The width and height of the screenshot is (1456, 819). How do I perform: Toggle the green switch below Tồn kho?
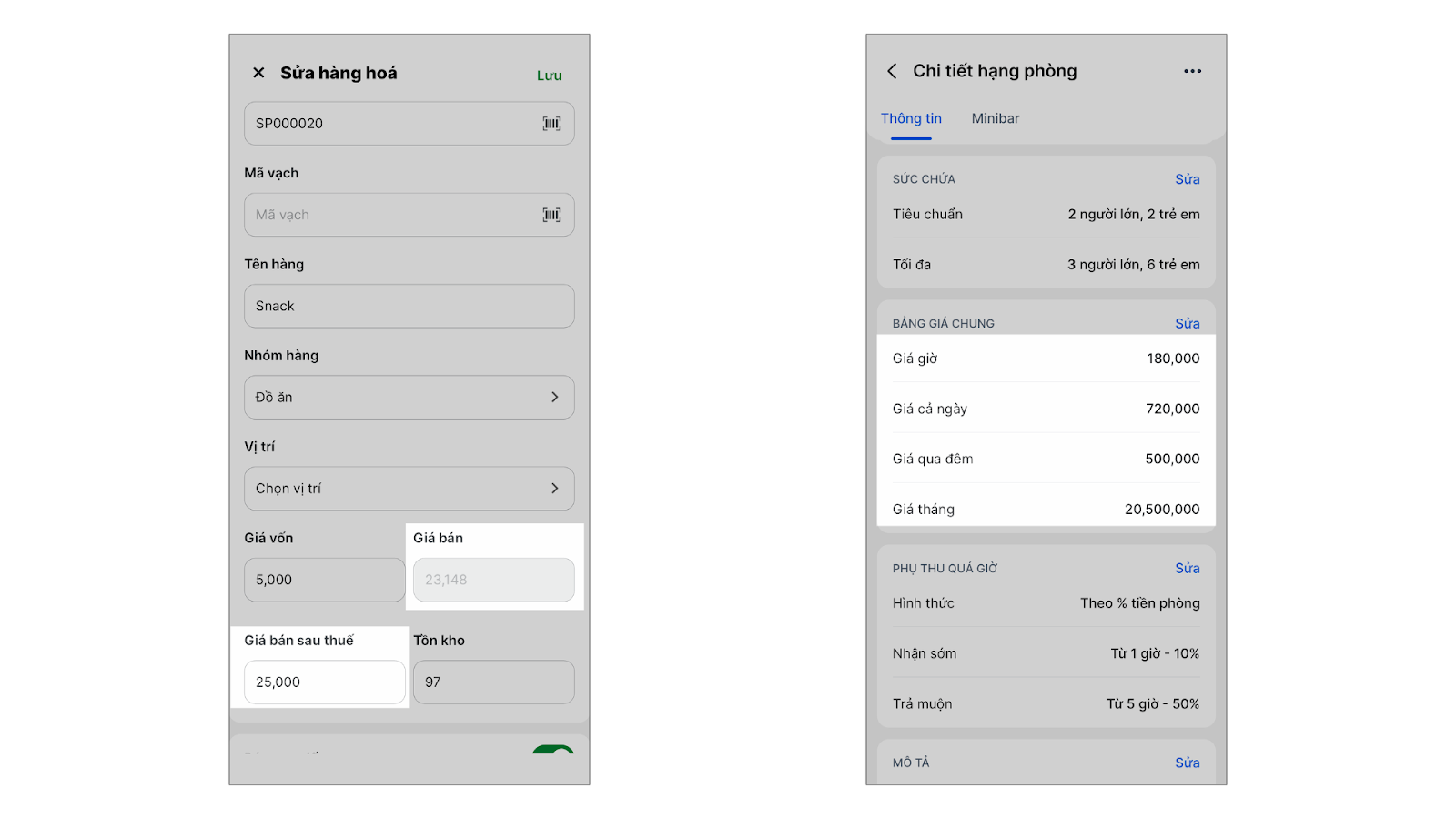tap(552, 750)
